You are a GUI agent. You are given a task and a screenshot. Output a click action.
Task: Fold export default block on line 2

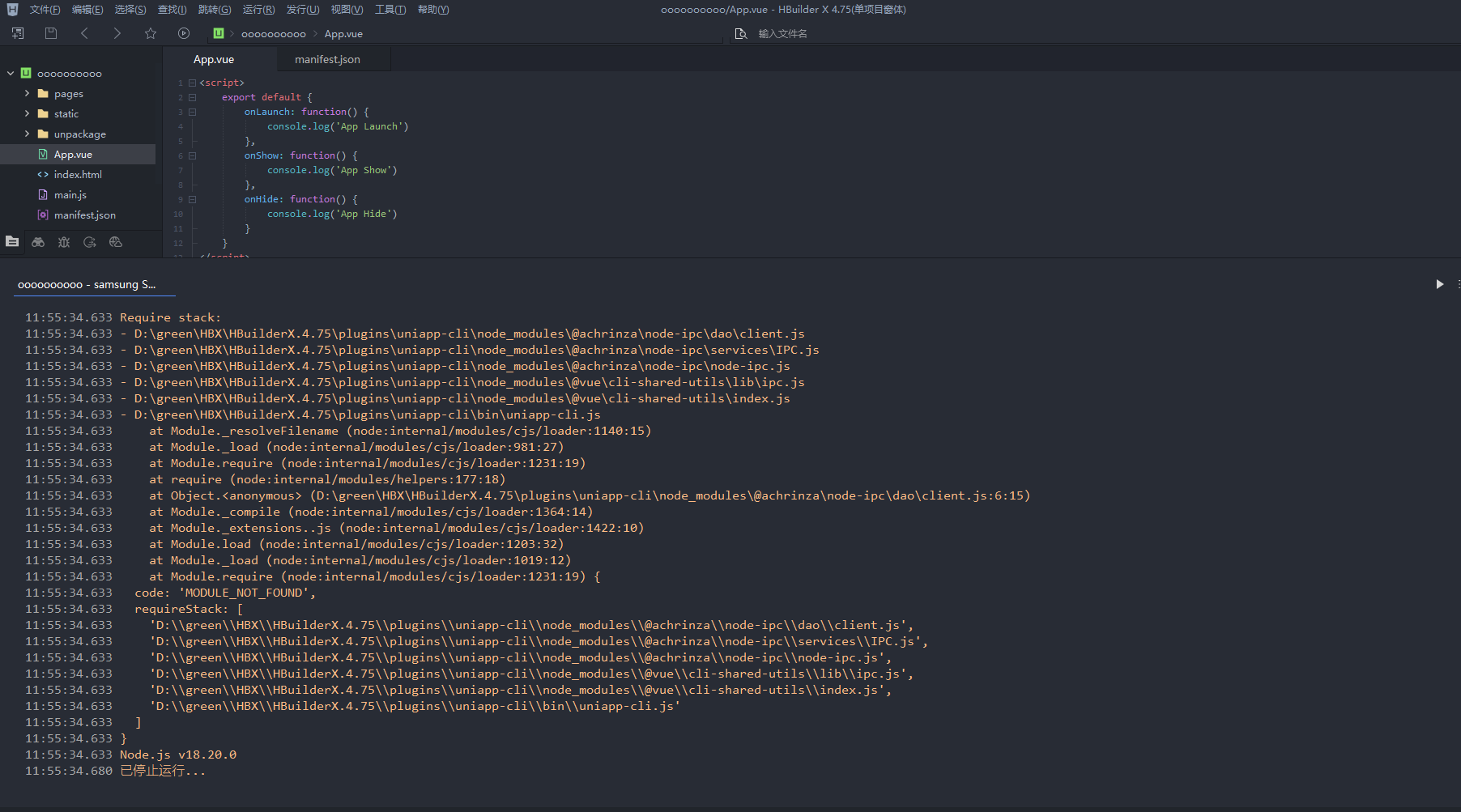[192, 97]
